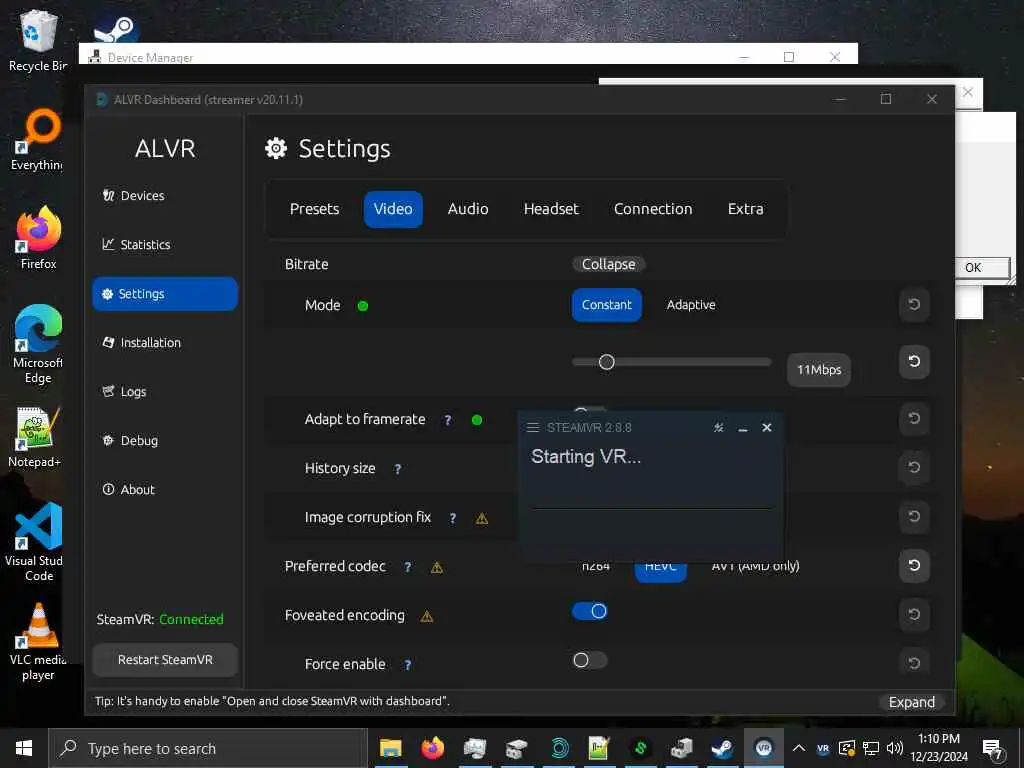Switch to the Video settings tab
1024x768 pixels.
(393, 209)
